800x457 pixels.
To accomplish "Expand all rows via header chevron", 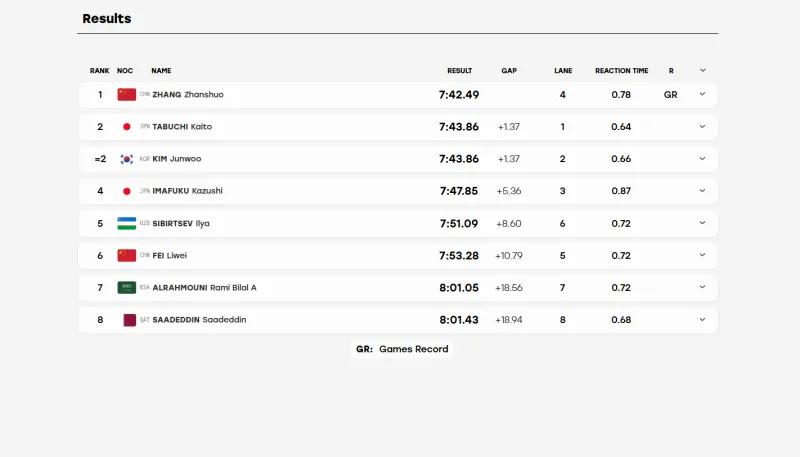I will [703, 70].
